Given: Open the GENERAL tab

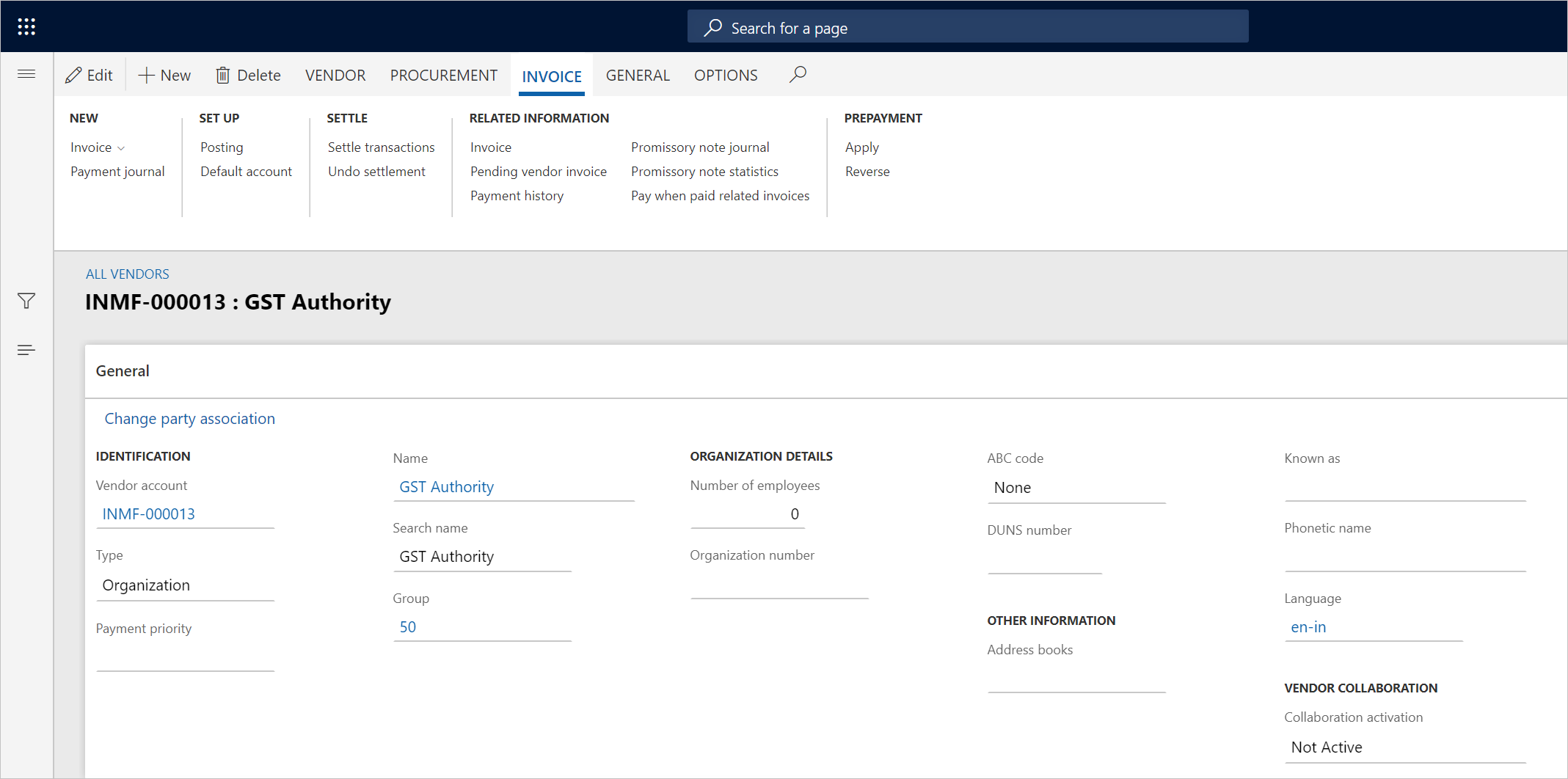Looking at the screenshot, I should point(638,75).
